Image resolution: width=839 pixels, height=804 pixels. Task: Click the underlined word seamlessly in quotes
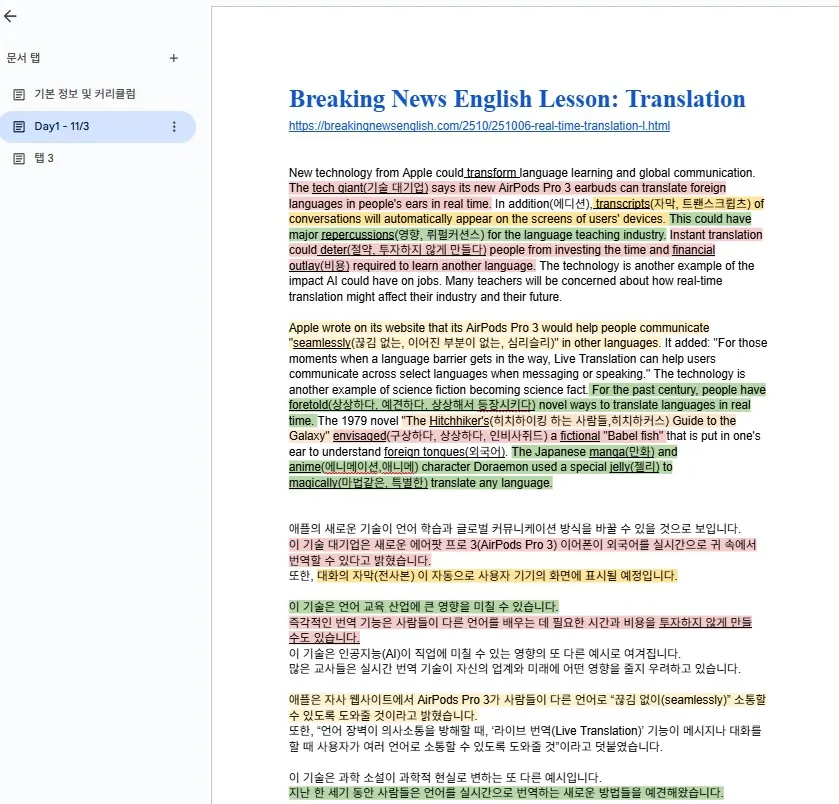point(322,343)
